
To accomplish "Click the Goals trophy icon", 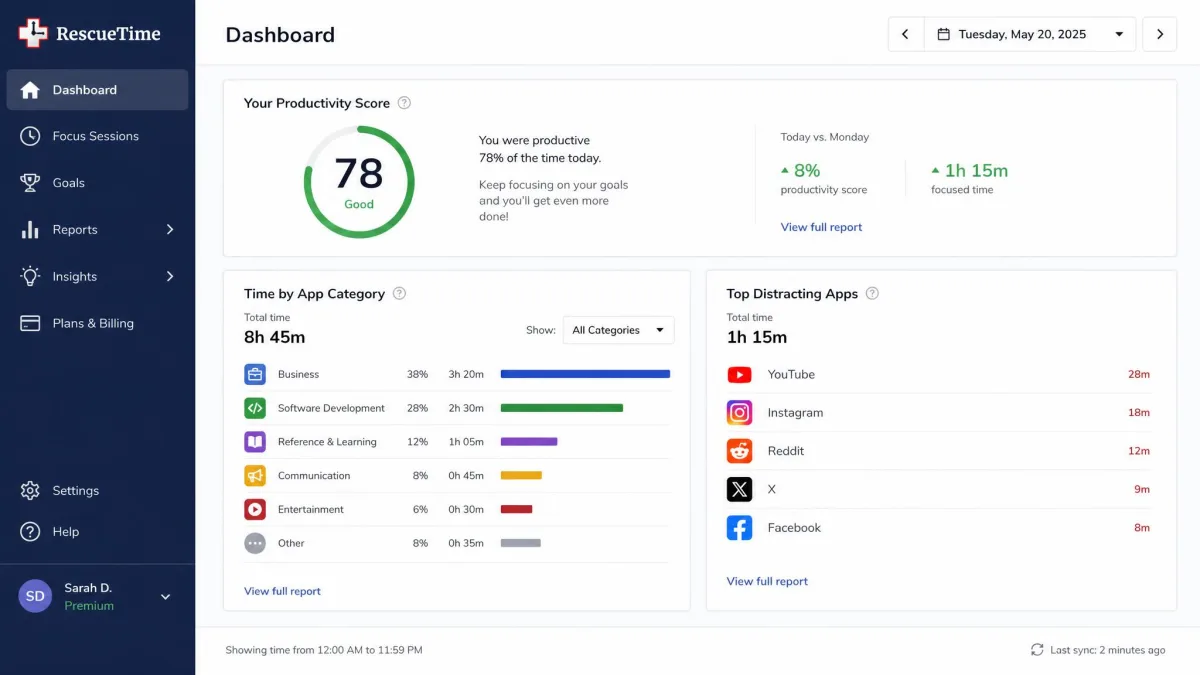I will (x=30, y=183).
